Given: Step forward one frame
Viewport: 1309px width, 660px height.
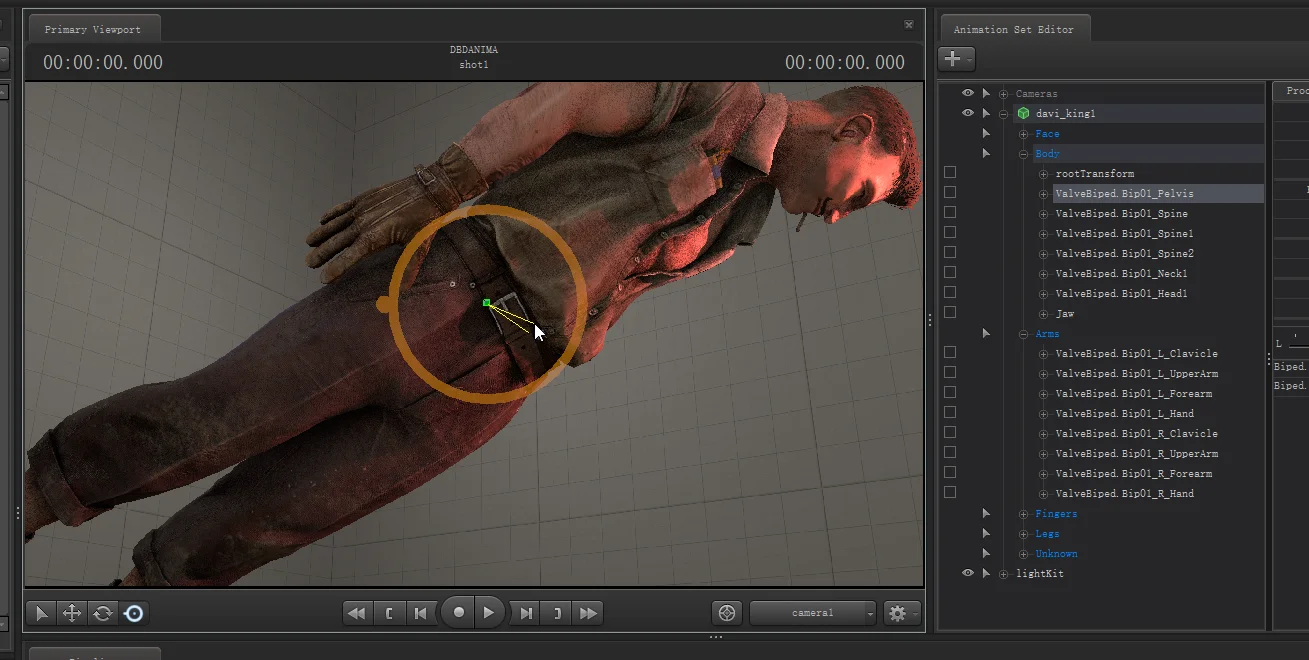Looking at the screenshot, I should click(x=526, y=613).
